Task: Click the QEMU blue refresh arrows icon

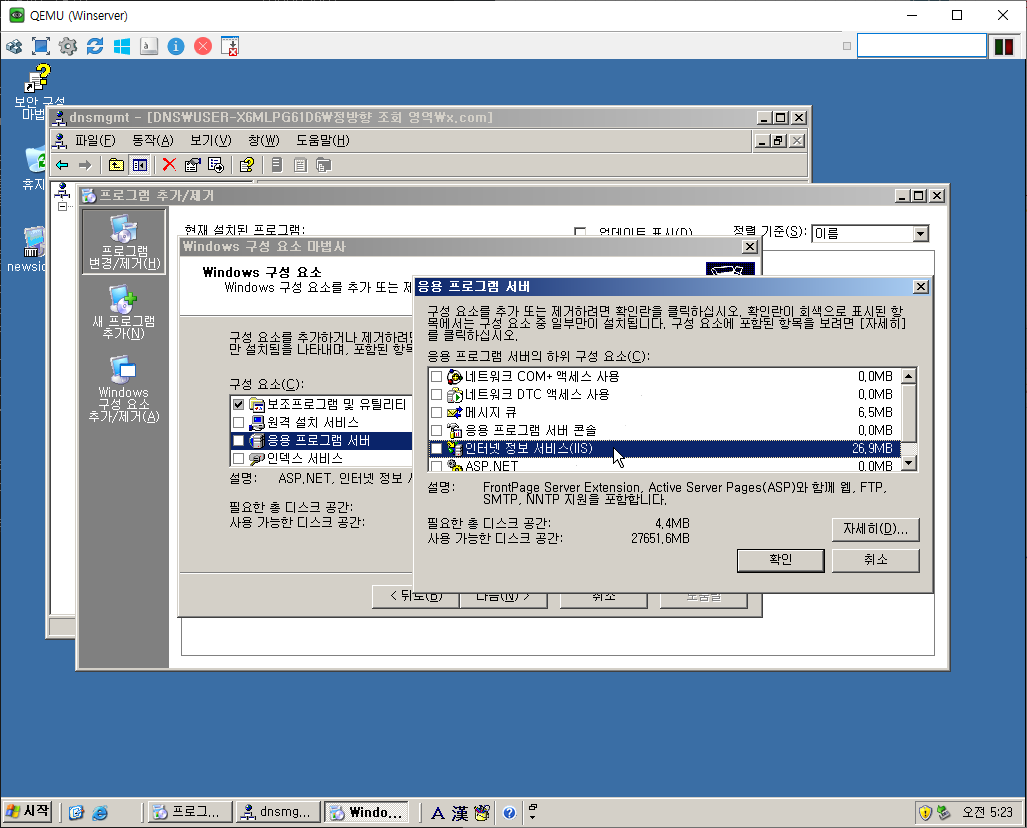Action: [95, 47]
